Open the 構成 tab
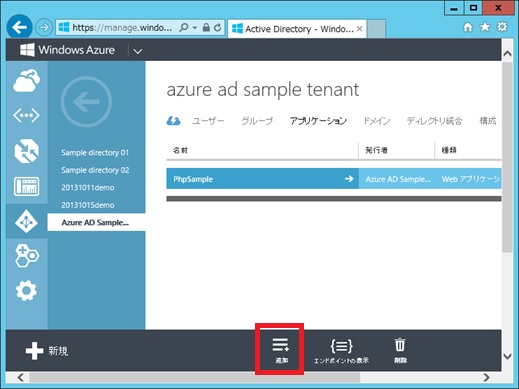This screenshot has width=519, height=389. (488, 121)
